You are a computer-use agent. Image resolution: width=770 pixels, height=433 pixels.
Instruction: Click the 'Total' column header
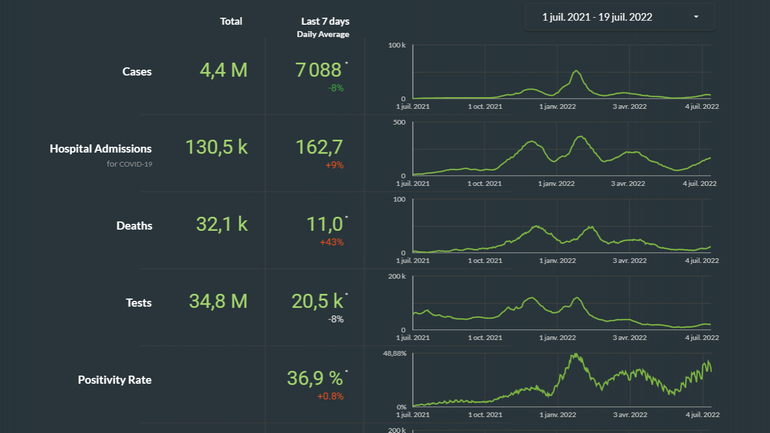[231, 21]
